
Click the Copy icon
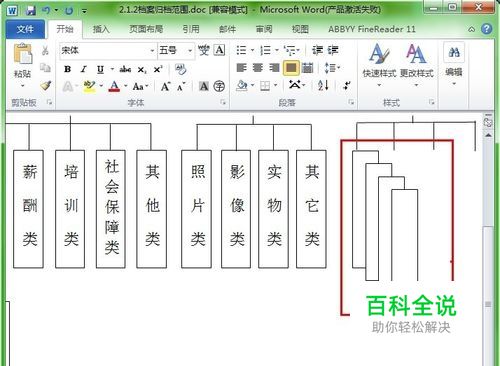click(45, 68)
